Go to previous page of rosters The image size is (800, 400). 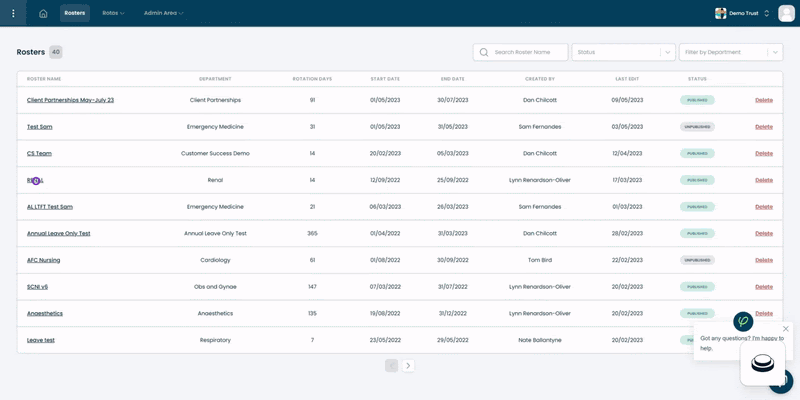coord(391,365)
